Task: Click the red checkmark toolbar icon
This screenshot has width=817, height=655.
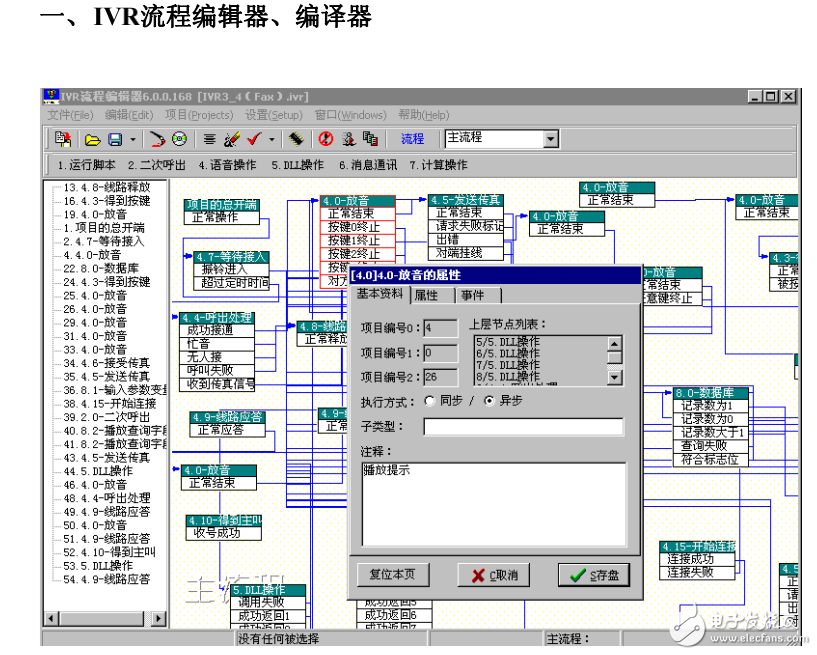Action: click(x=253, y=139)
